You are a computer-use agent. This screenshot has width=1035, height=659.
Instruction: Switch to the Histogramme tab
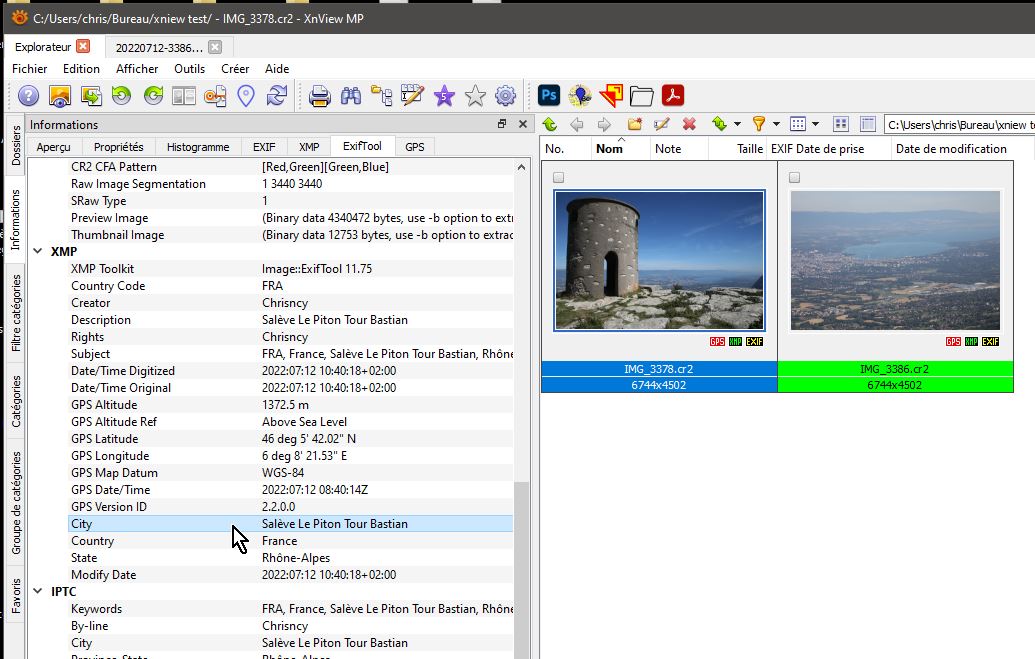tap(198, 147)
